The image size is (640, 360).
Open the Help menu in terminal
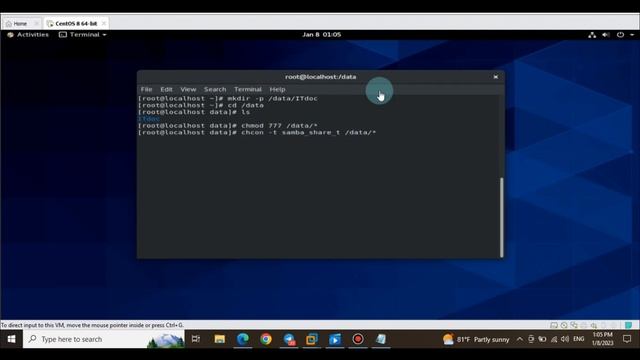click(x=277, y=89)
